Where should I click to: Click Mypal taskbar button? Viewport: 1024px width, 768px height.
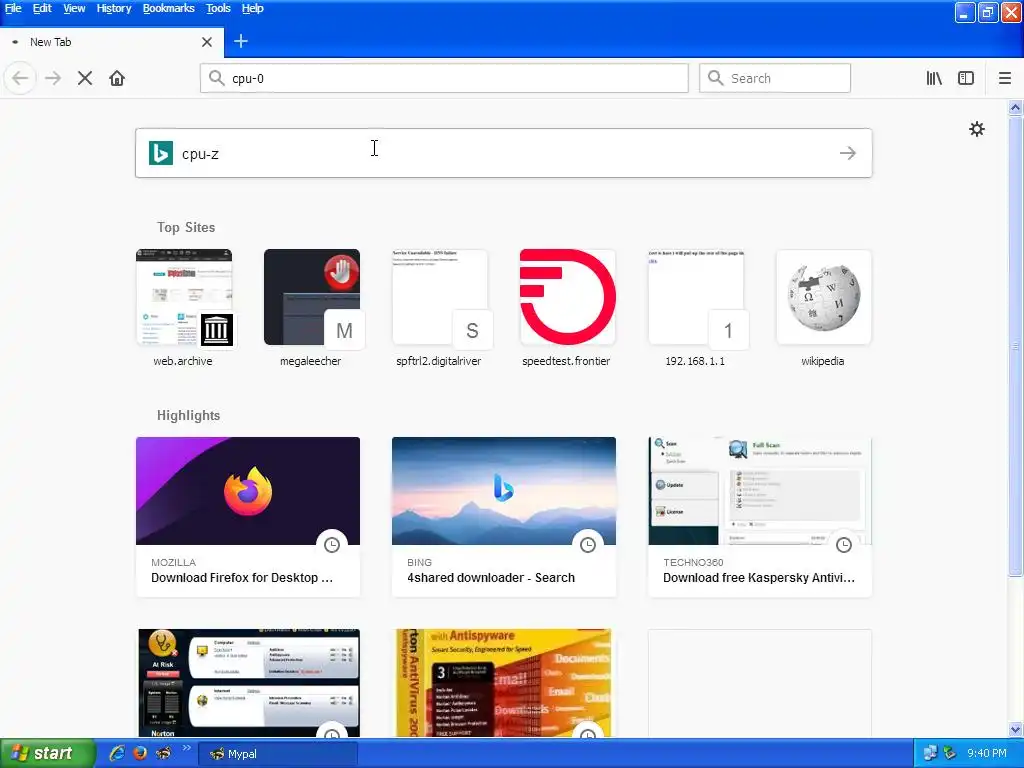click(x=277, y=754)
